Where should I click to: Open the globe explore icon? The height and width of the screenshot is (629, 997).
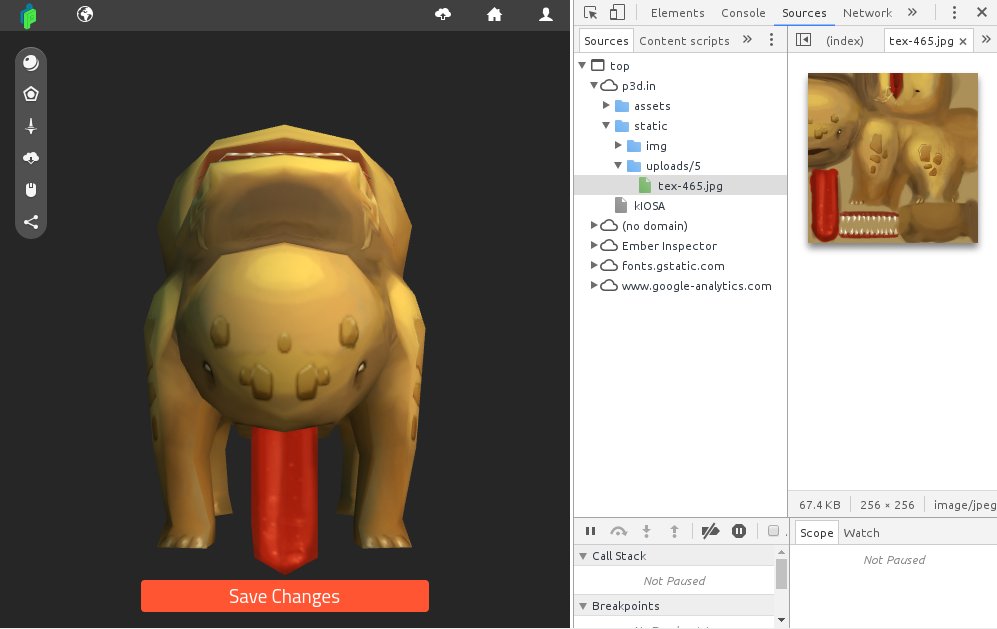[x=85, y=14]
